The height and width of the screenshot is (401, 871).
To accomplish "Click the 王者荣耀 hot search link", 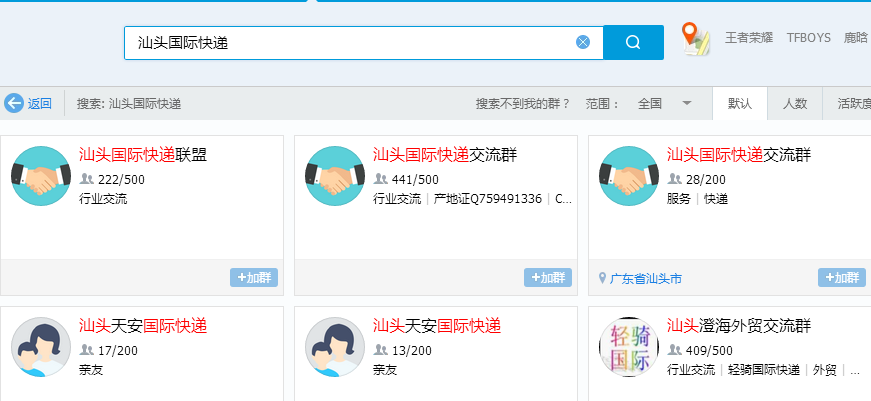I will click(x=749, y=38).
